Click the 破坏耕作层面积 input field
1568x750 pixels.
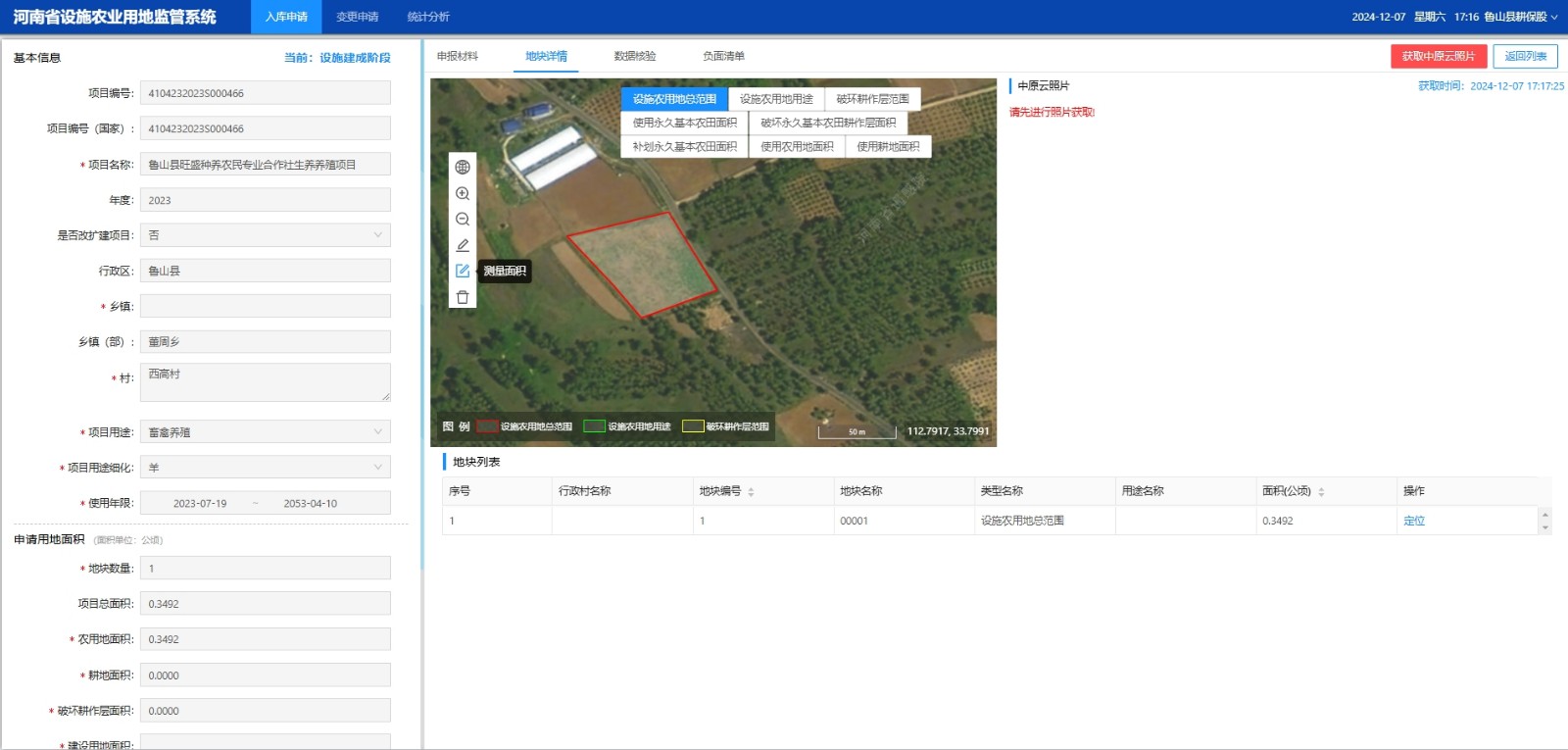click(266, 711)
